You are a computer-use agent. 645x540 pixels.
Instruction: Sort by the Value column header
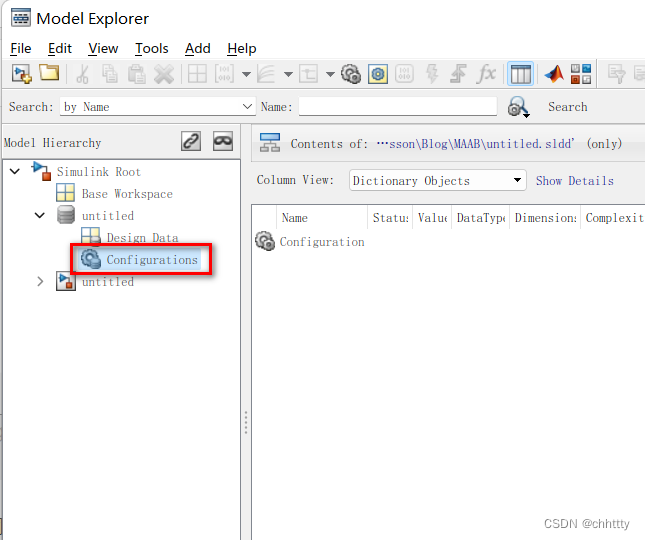point(432,217)
